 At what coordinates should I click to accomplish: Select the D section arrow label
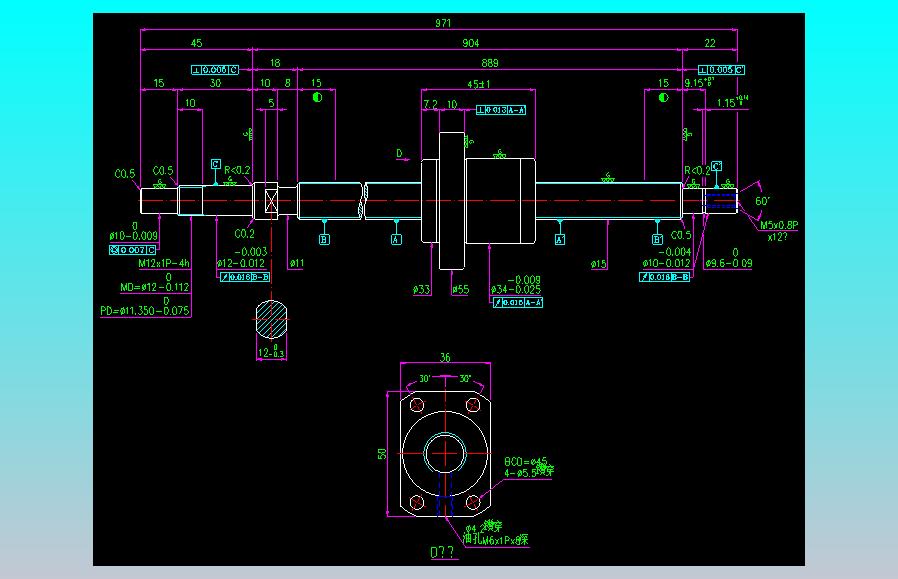[x=399, y=153]
